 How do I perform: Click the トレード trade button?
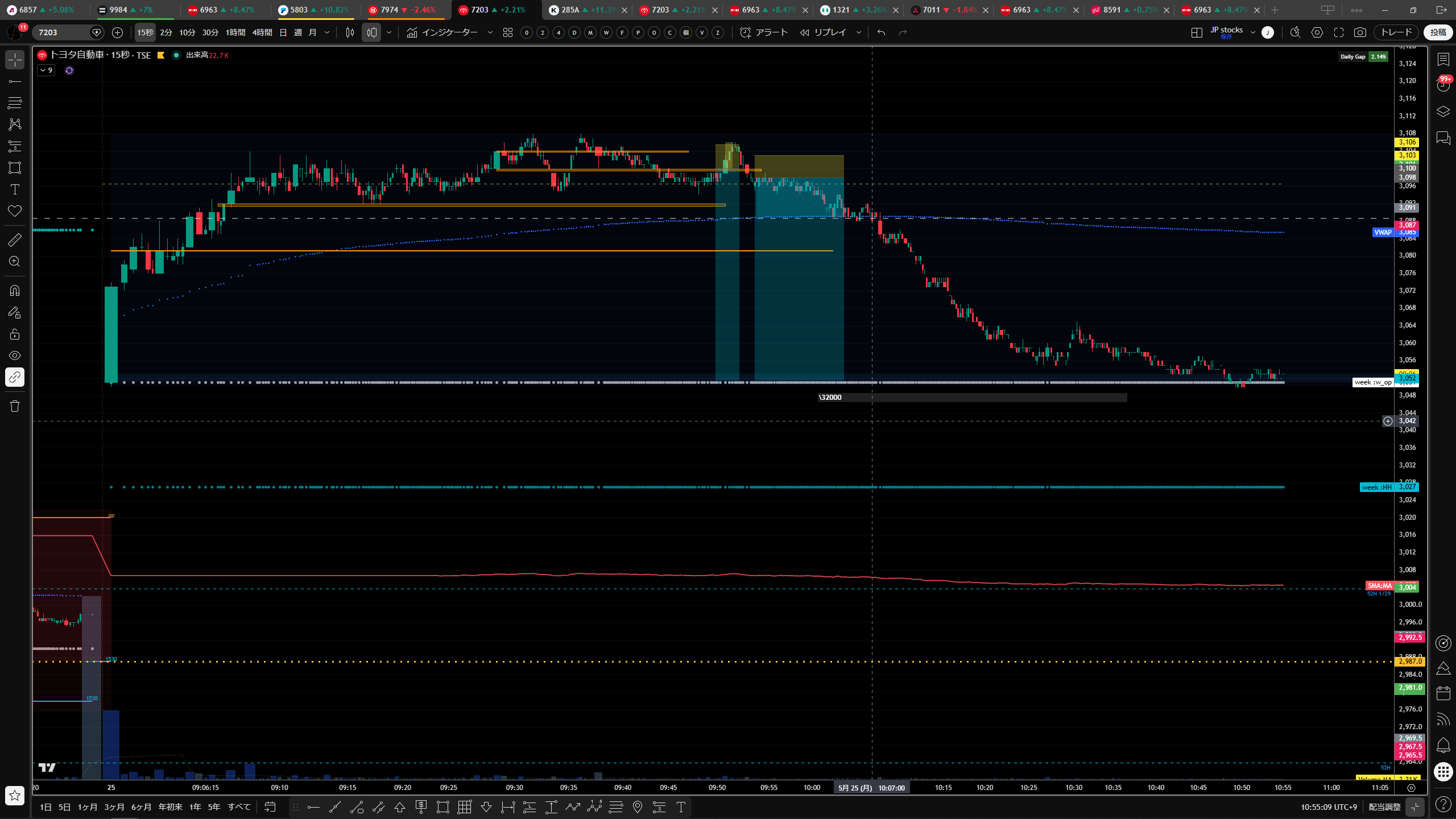tap(1396, 32)
